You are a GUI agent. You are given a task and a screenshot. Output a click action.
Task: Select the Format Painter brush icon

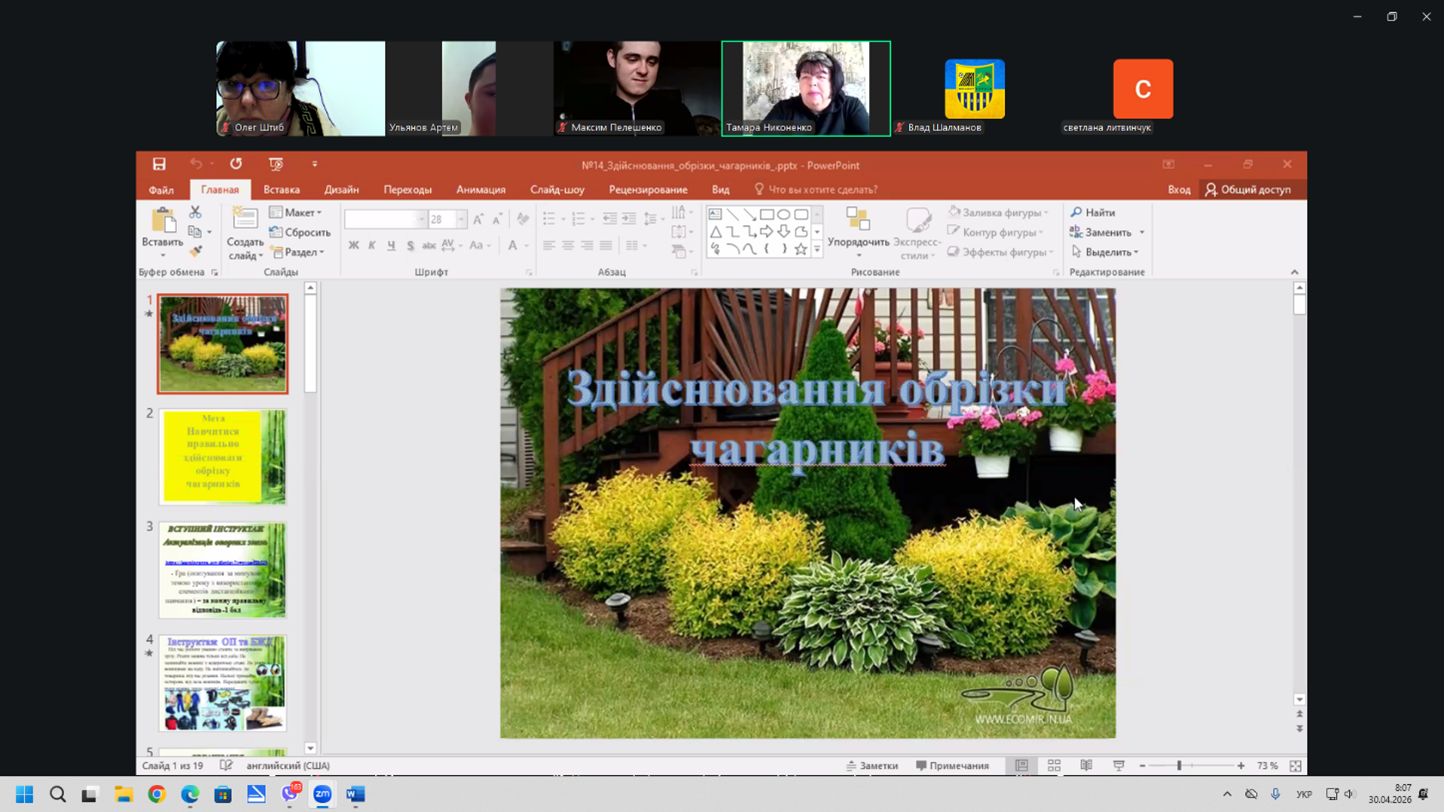coord(195,251)
